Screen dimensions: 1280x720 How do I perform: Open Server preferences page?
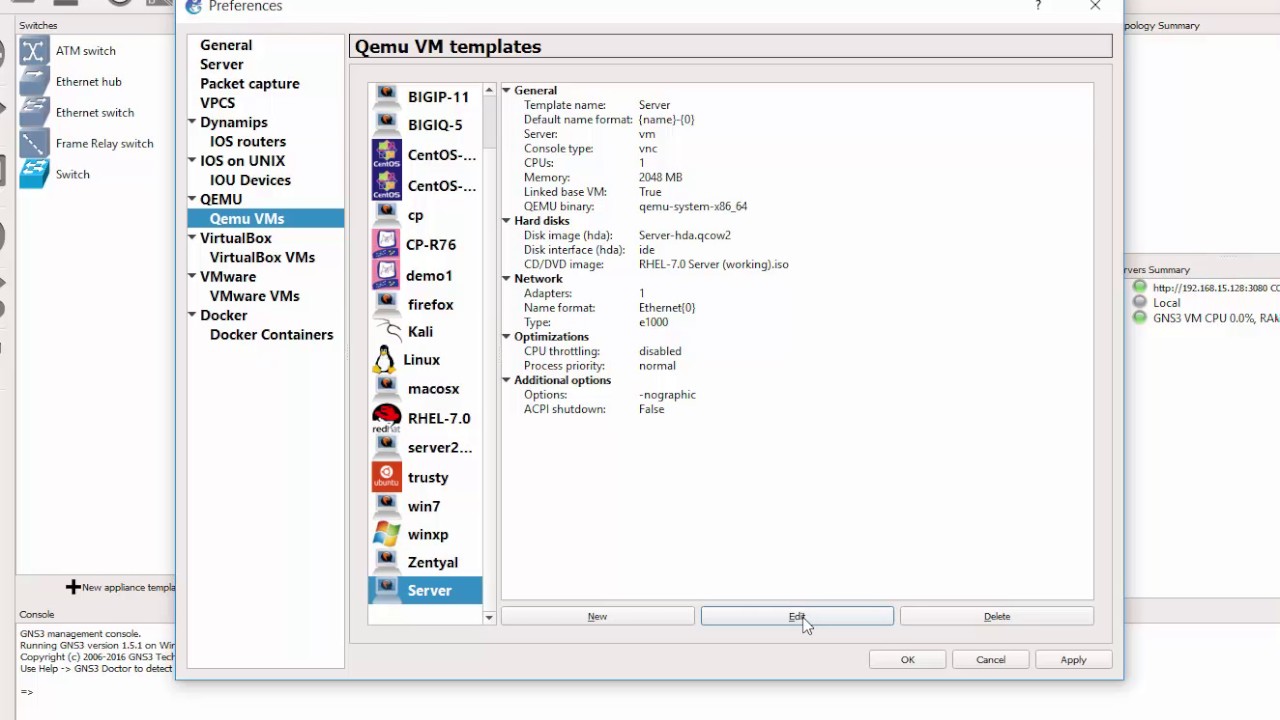point(221,64)
